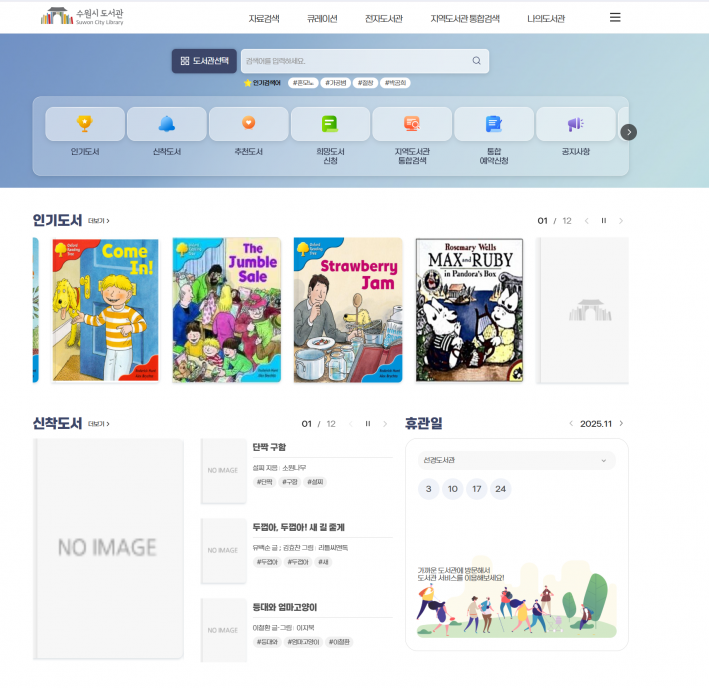
Task: Click the last popular keyword tag #박곰희
Action: 395,83
